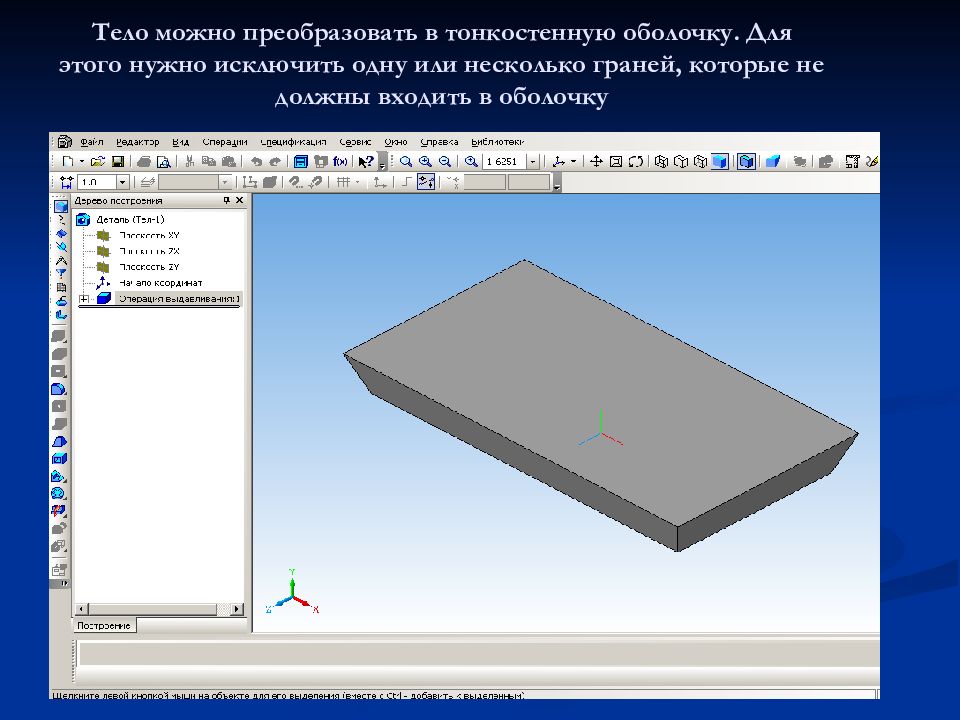Click the Open file icon
Viewport: 960px width, 720px height.
click(97, 162)
